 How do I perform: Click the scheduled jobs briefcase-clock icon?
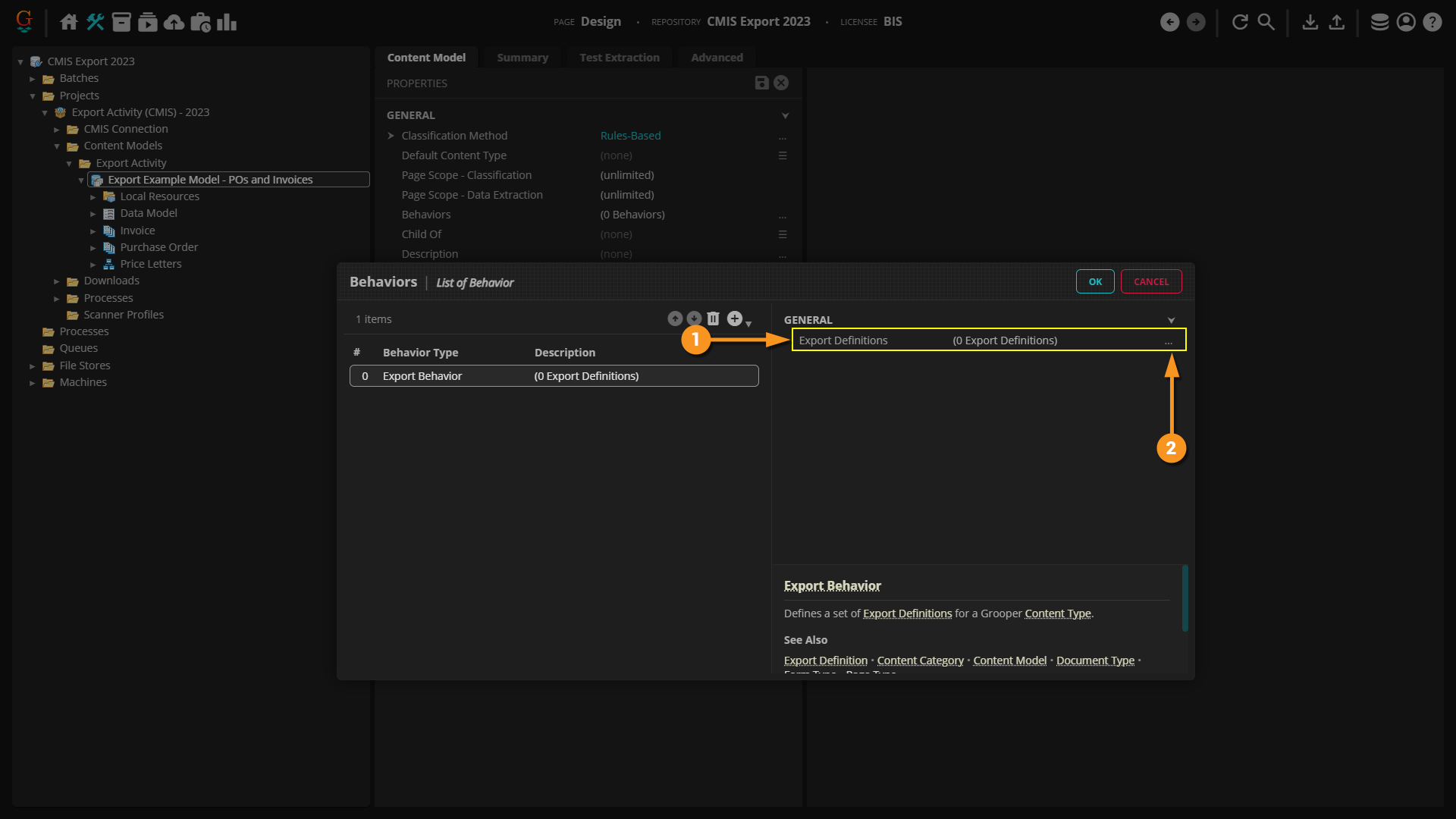(x=200, y=22)
